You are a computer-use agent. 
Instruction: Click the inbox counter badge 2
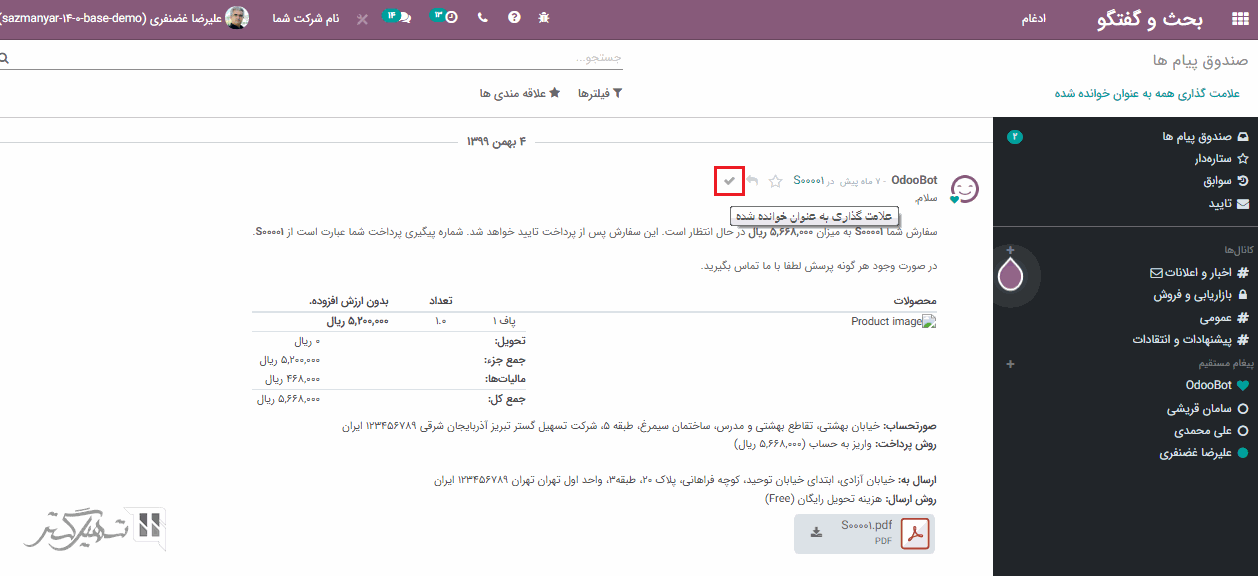coord(1015,136)
